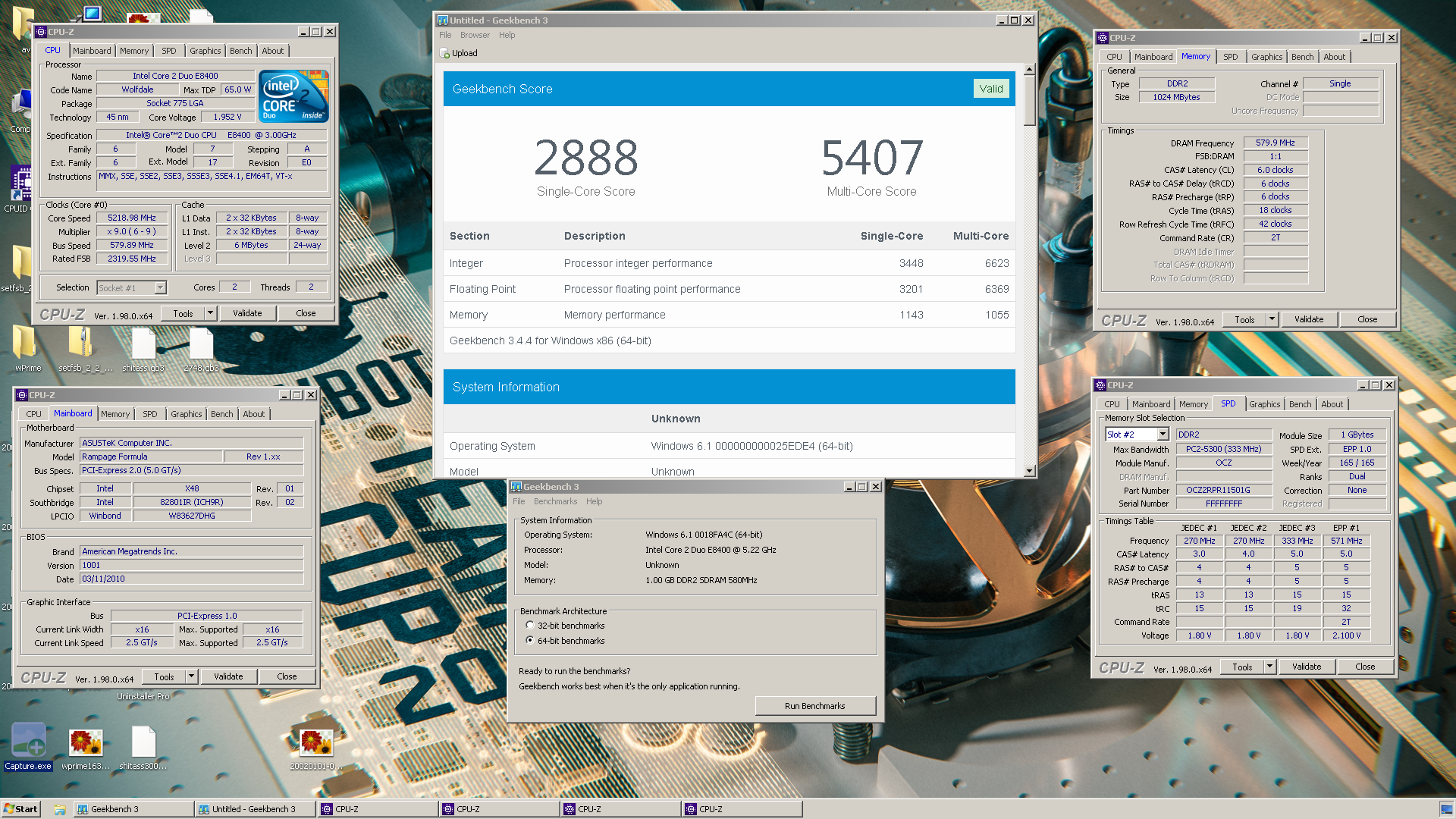Switch to Bench tab in CPU window

click(x=241, y=51)
